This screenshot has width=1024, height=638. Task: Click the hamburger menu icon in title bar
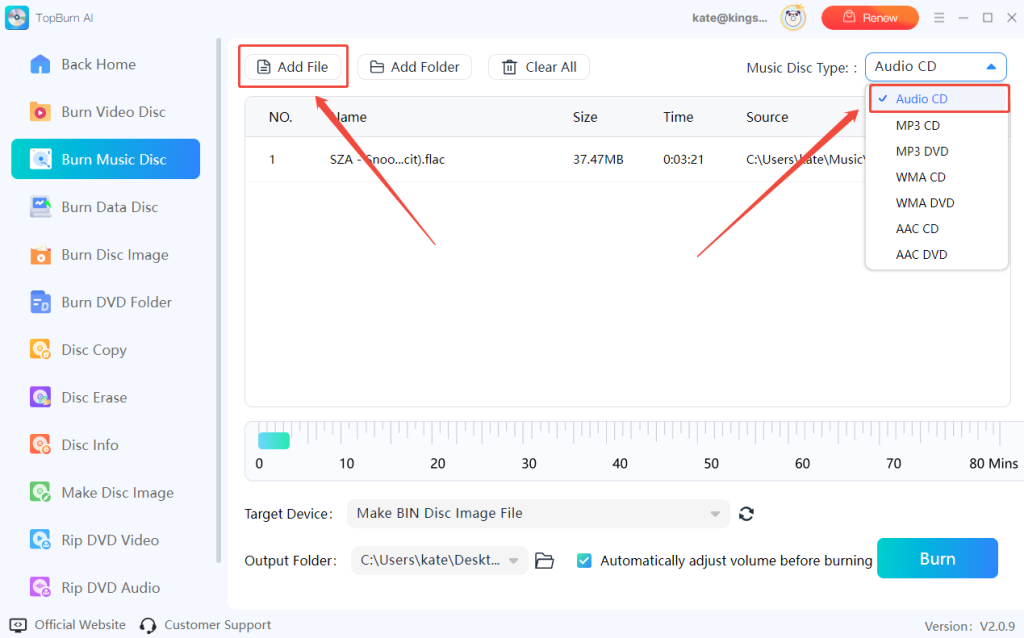pos(939,18)
